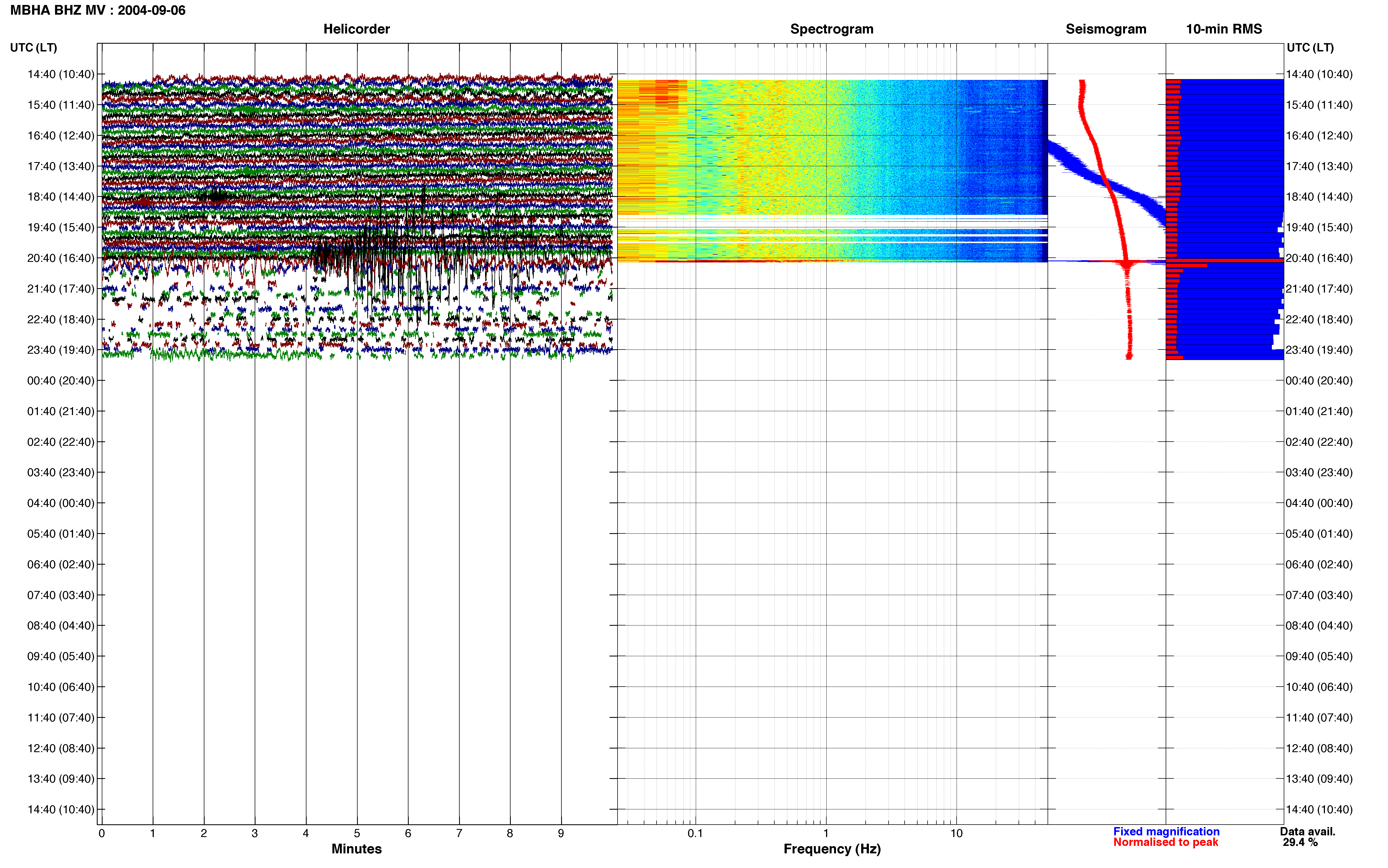Click the right 'UTC (LT)' axis label

(x=1310, y=48)
